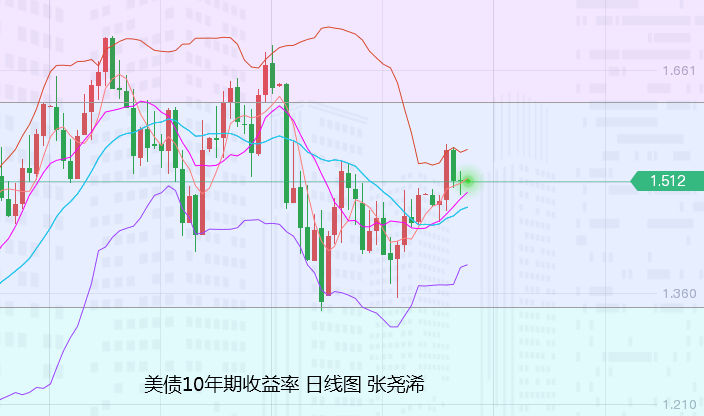
Task: Select the small red doji candle mid-chart
Action: coord(280,84)
